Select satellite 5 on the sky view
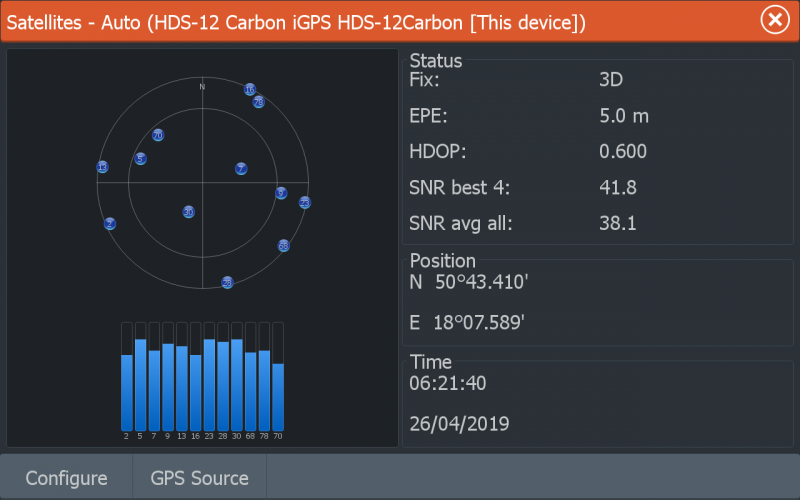The image size is (800, 500). click(141, 159)
